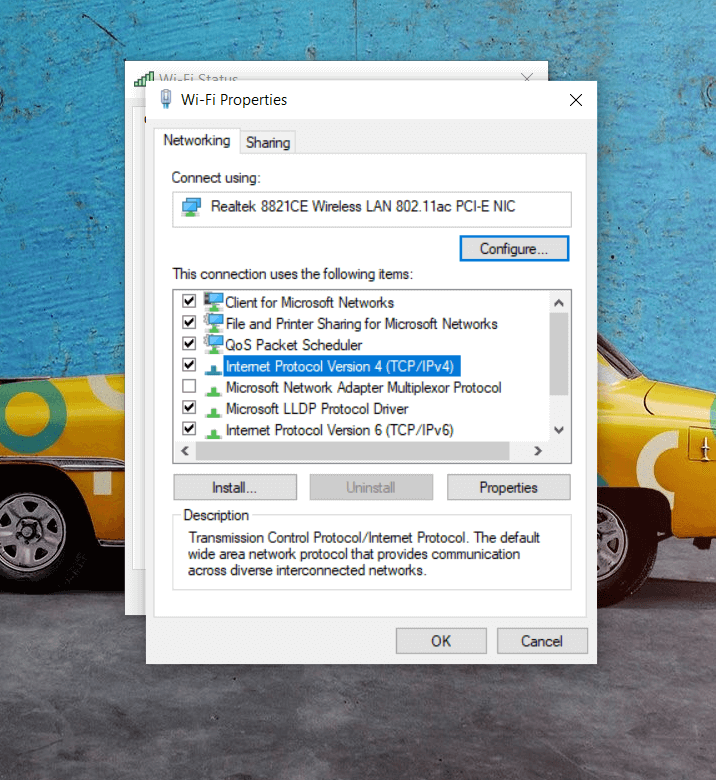Disable Internet Protocol Version 4 checkbox

(189, 365)
